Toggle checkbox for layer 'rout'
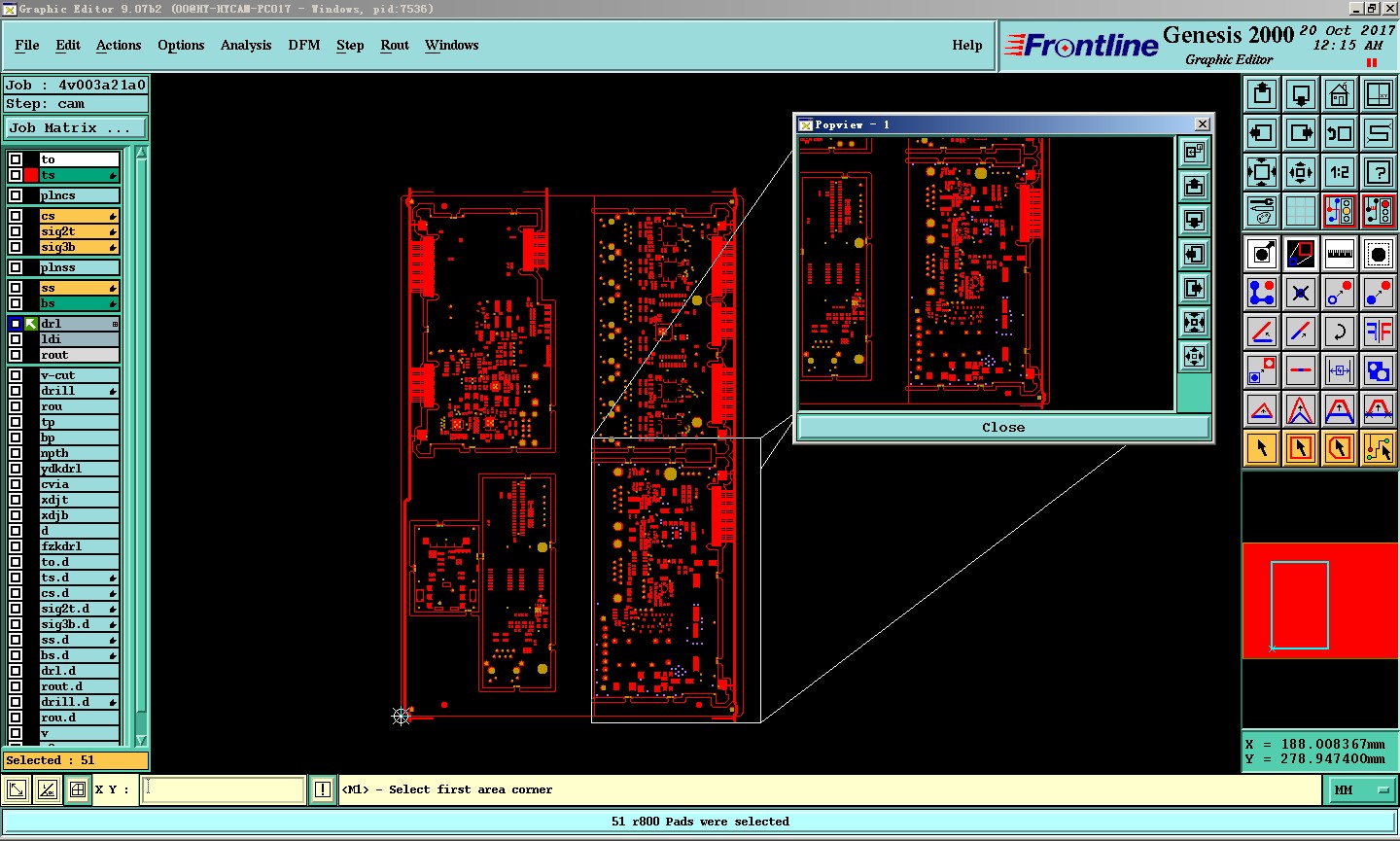 click(16, 355)
